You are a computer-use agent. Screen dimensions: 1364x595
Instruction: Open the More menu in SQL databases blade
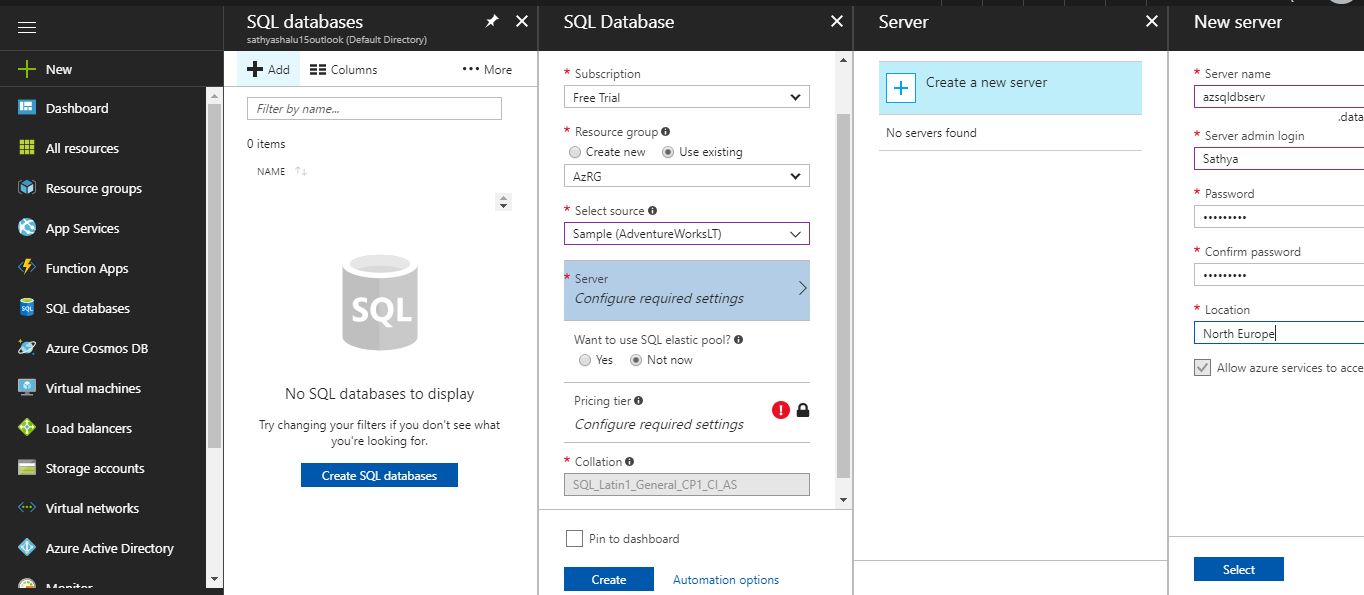point(487,68)
